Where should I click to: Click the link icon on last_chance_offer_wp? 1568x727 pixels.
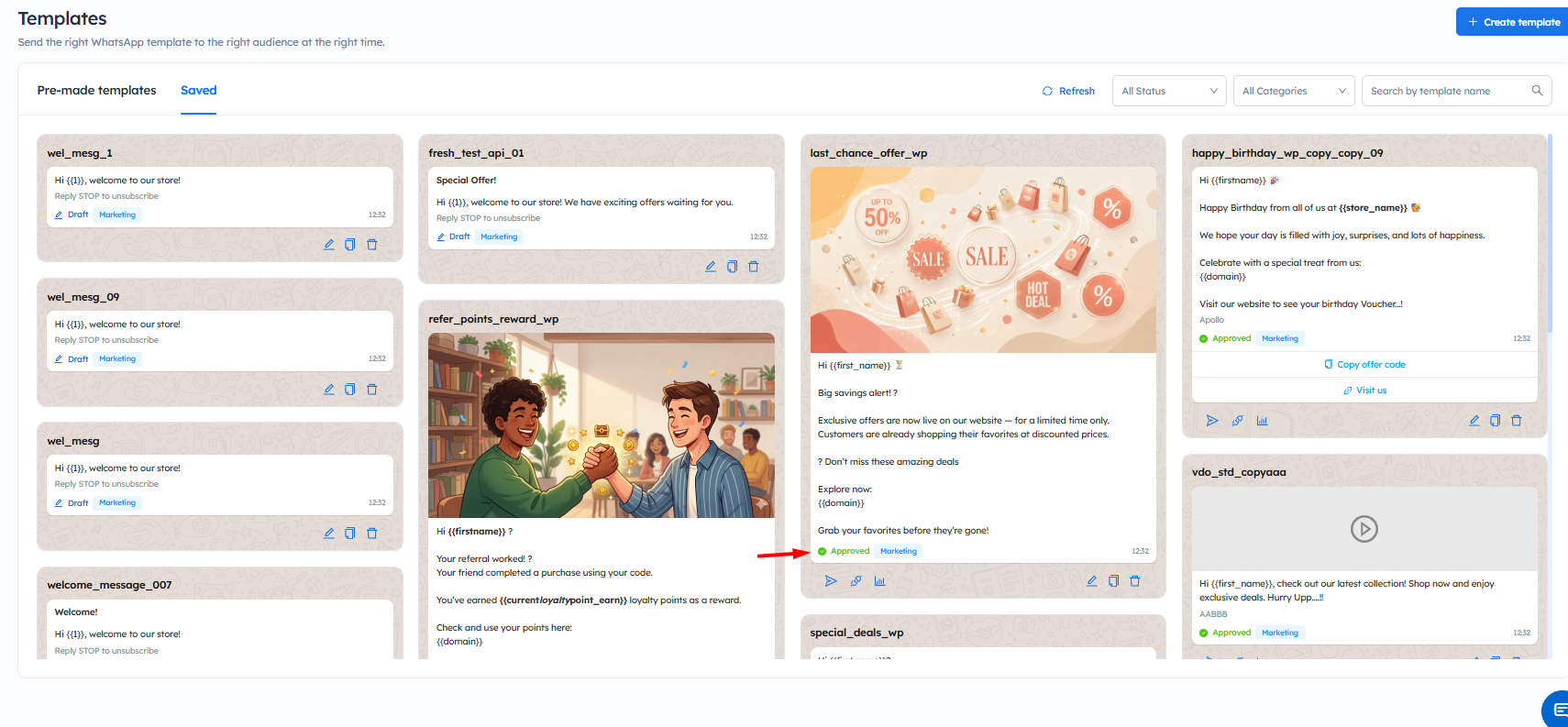pos(856,581)
